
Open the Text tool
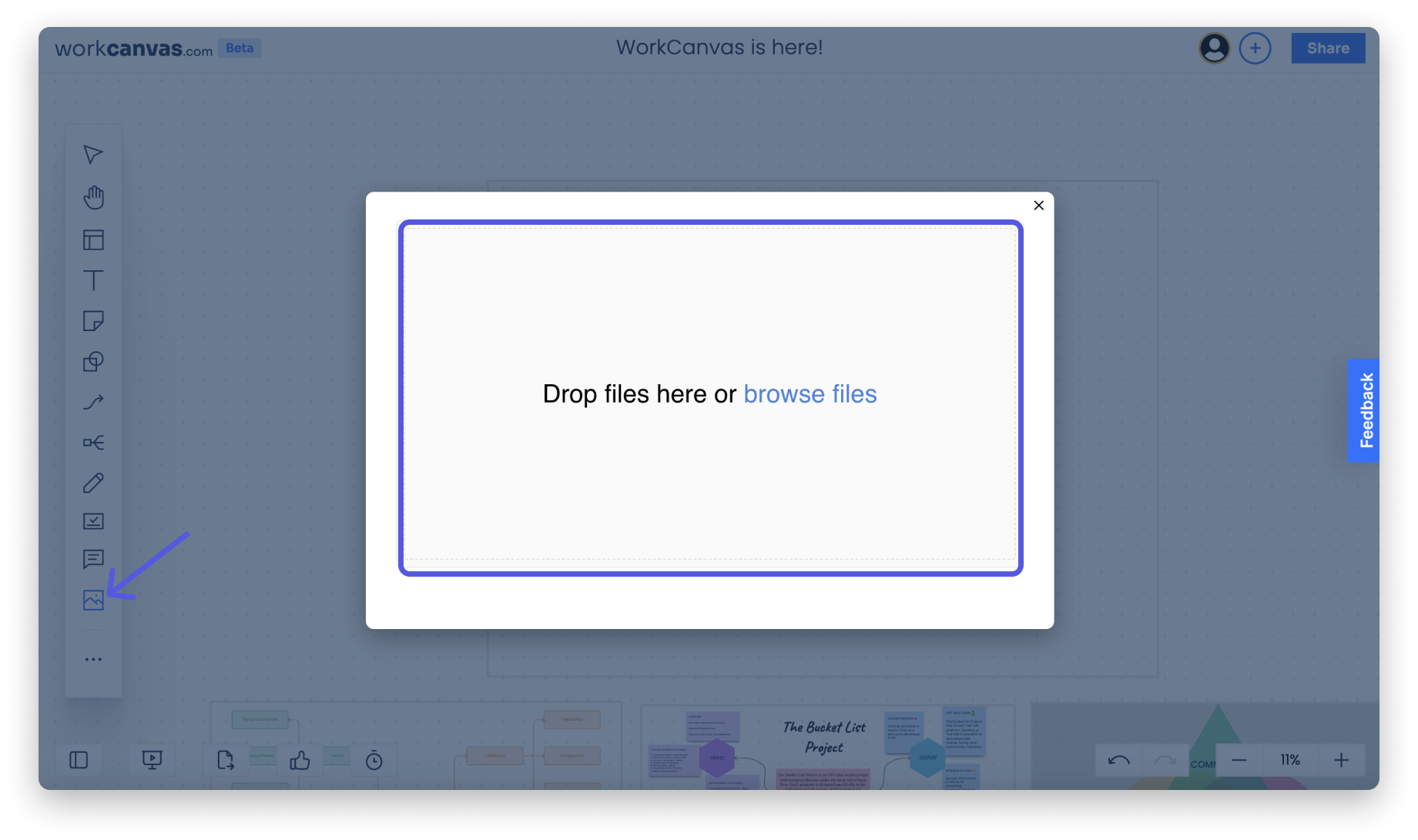click(92, 281)
